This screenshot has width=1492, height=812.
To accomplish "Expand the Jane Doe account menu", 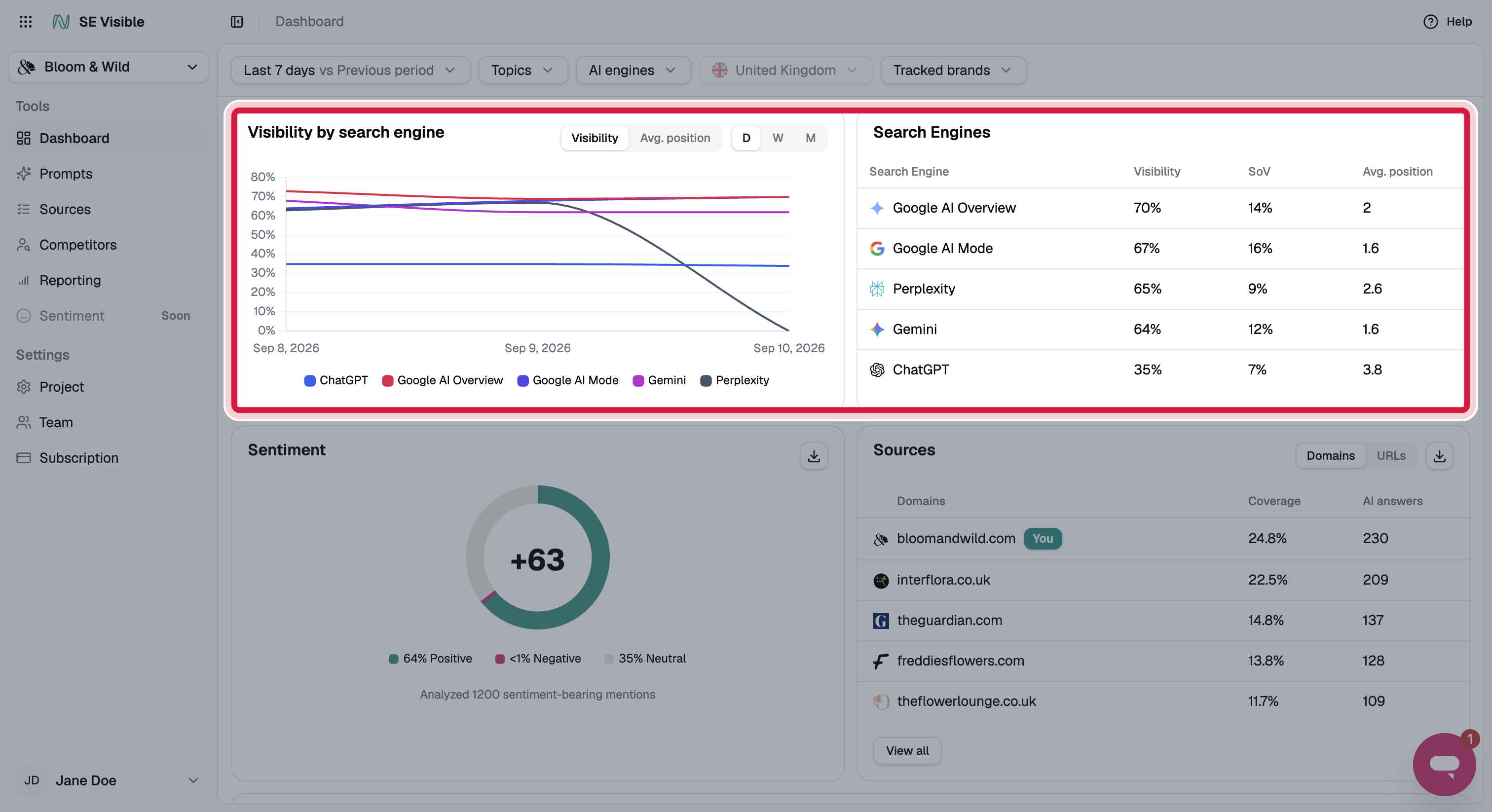I will coord(109,780).
